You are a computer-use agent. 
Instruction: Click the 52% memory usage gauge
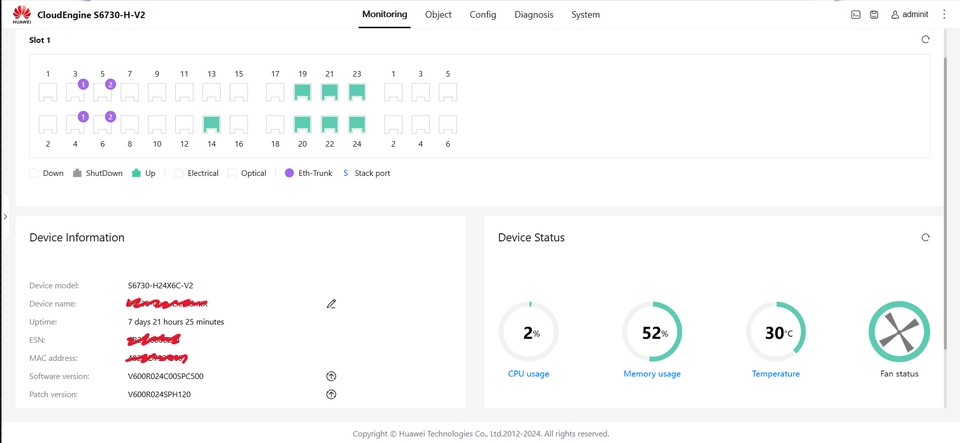pyautogui.click(x=652, y=332)
